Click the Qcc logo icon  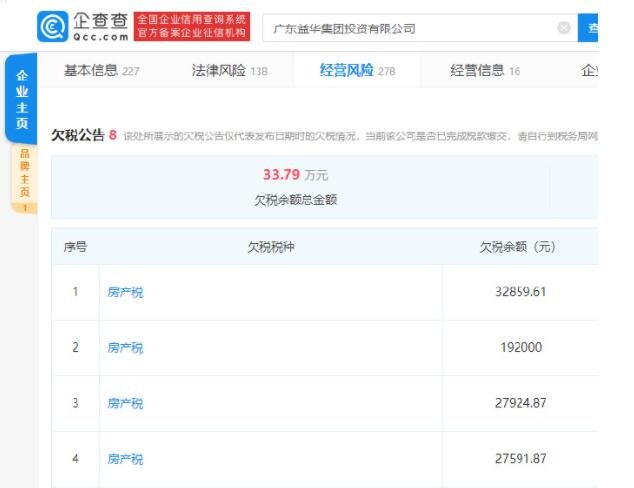(x=53, y=27)
